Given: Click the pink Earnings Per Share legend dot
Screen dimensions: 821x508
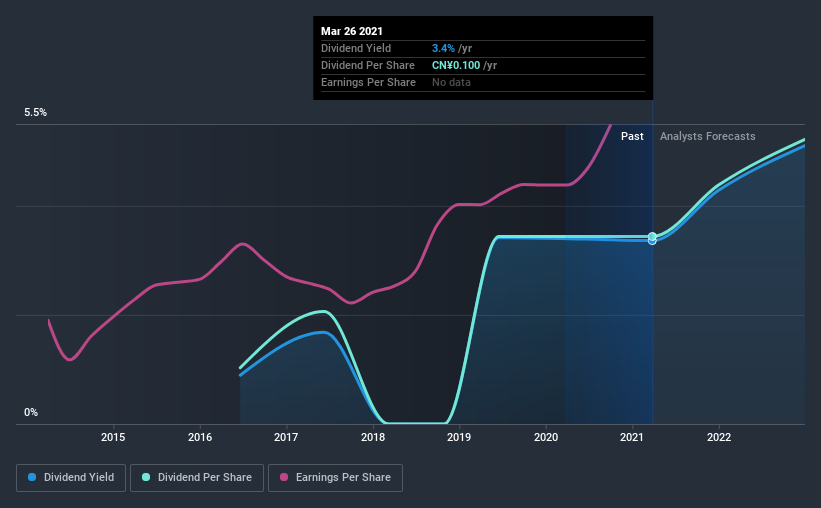Looking at the screenshot, I should click(x=284, y=477).
